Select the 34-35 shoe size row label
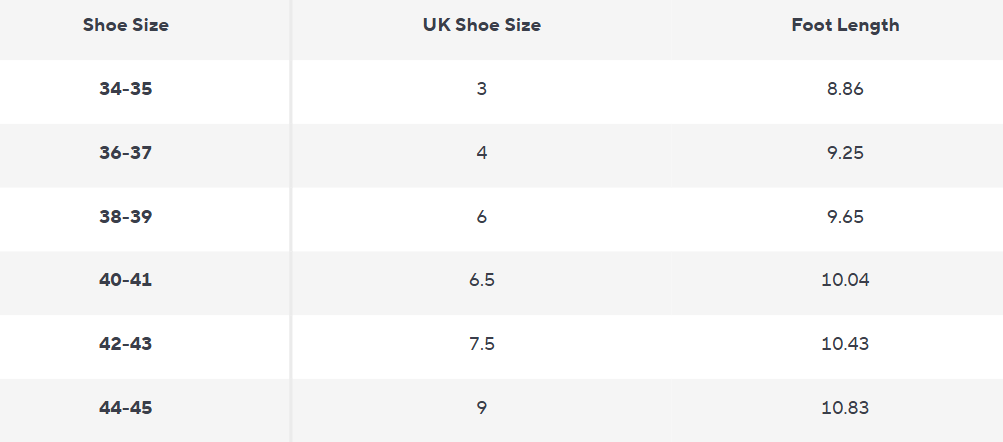Screen dimensions: 1003x442 coord(126,88)
